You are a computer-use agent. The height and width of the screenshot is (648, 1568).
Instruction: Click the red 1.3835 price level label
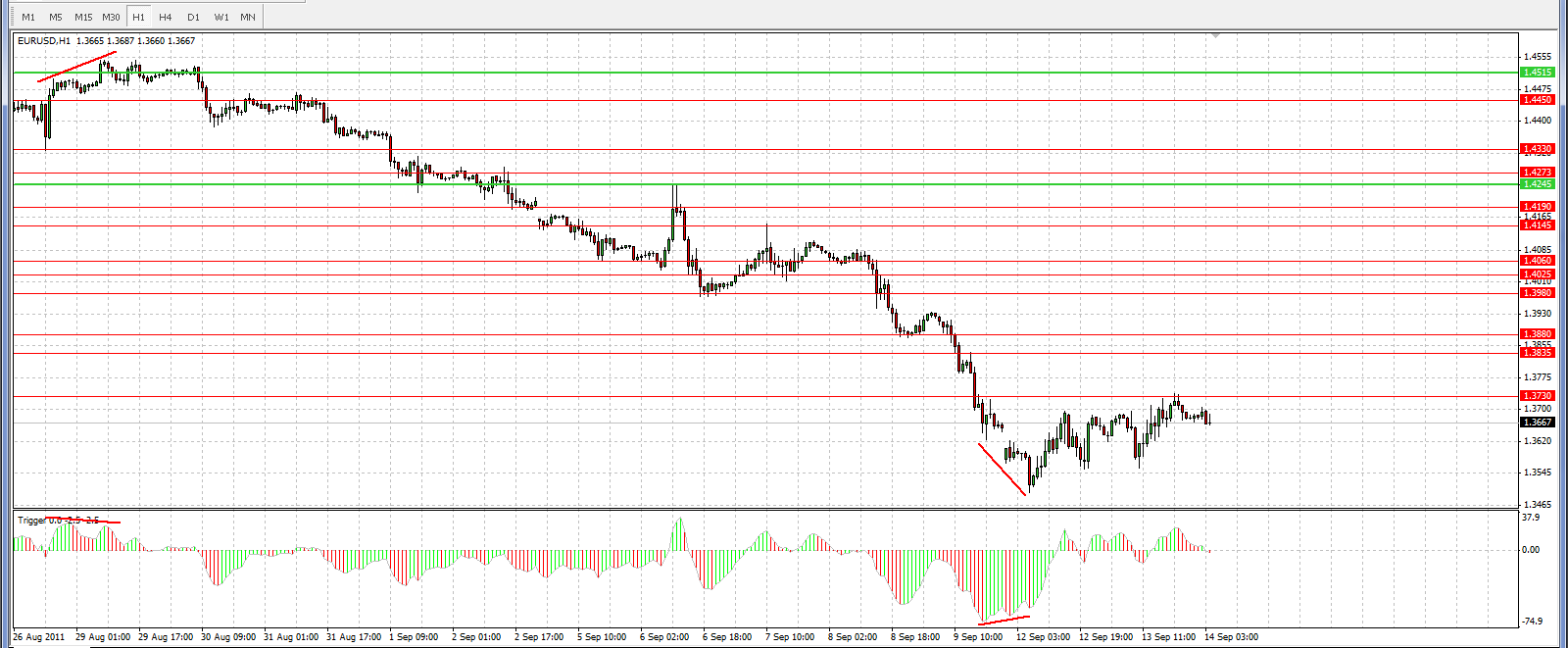(1537, 353)
